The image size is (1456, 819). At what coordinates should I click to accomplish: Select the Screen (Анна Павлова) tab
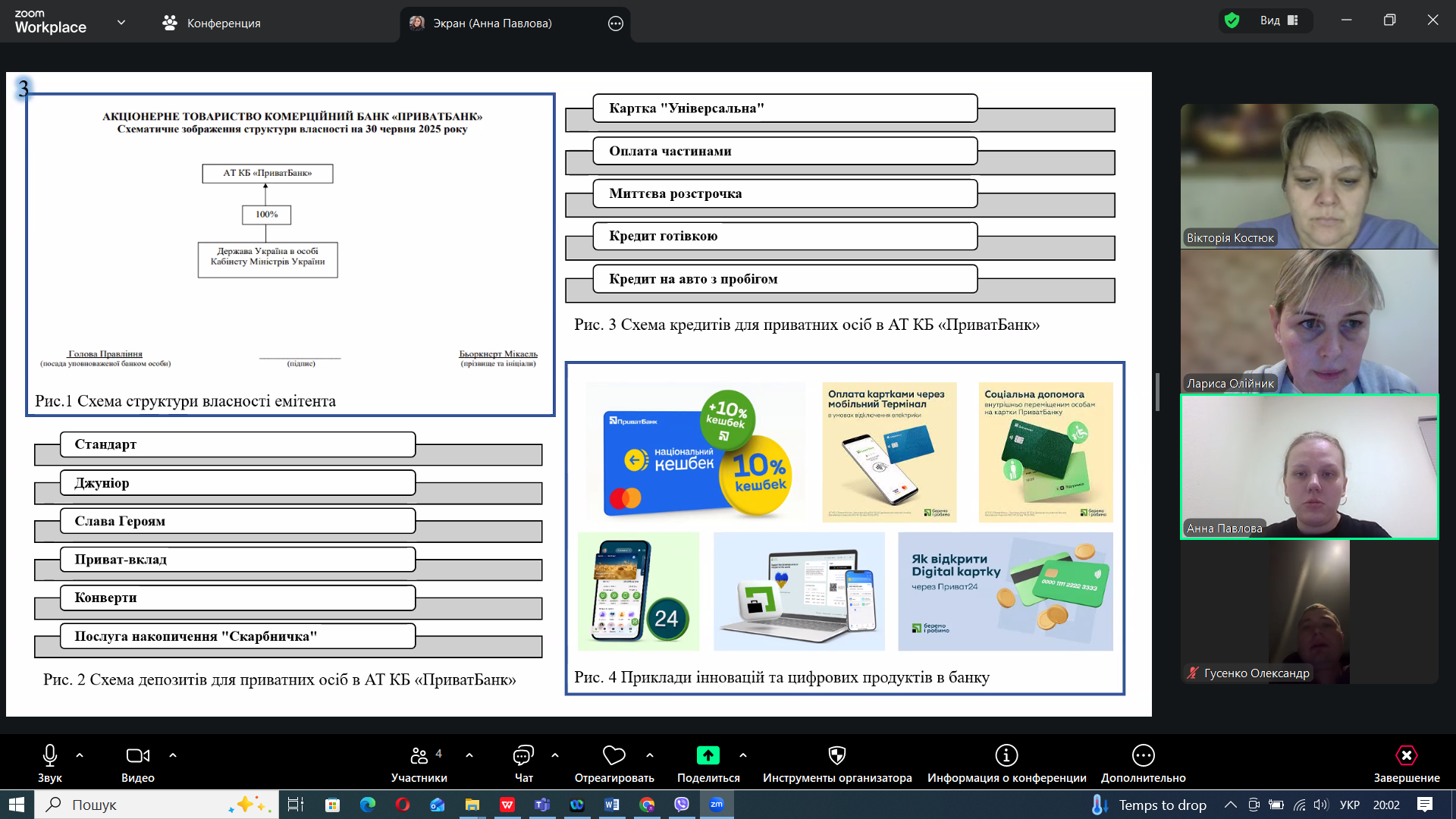click(x=492, y=24)
